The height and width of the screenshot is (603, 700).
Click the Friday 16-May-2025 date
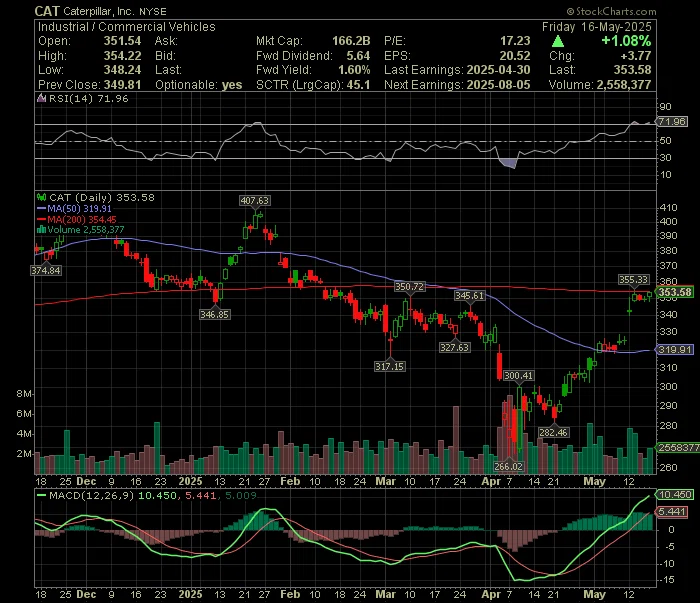tap(596, 27)
